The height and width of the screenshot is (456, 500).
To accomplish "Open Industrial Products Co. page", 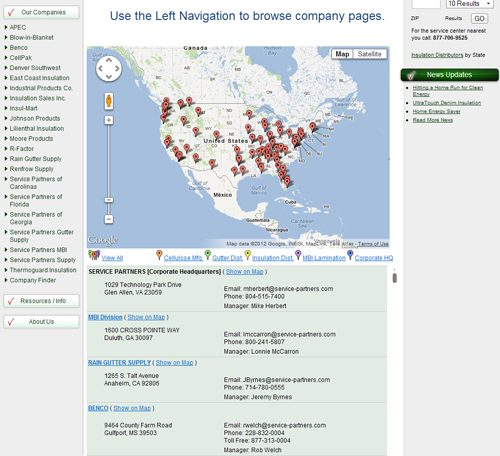I will (x=41, y=88).
